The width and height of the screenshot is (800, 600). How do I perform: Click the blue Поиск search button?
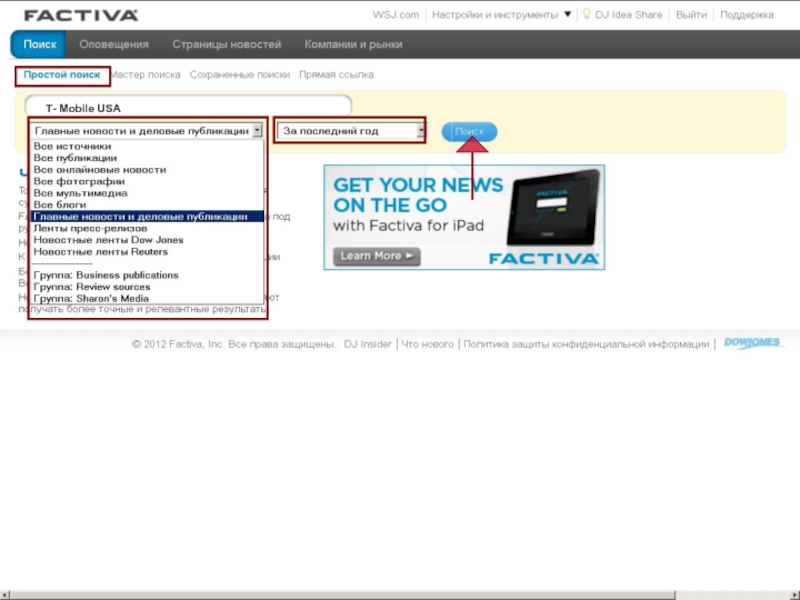pos(469,132)
